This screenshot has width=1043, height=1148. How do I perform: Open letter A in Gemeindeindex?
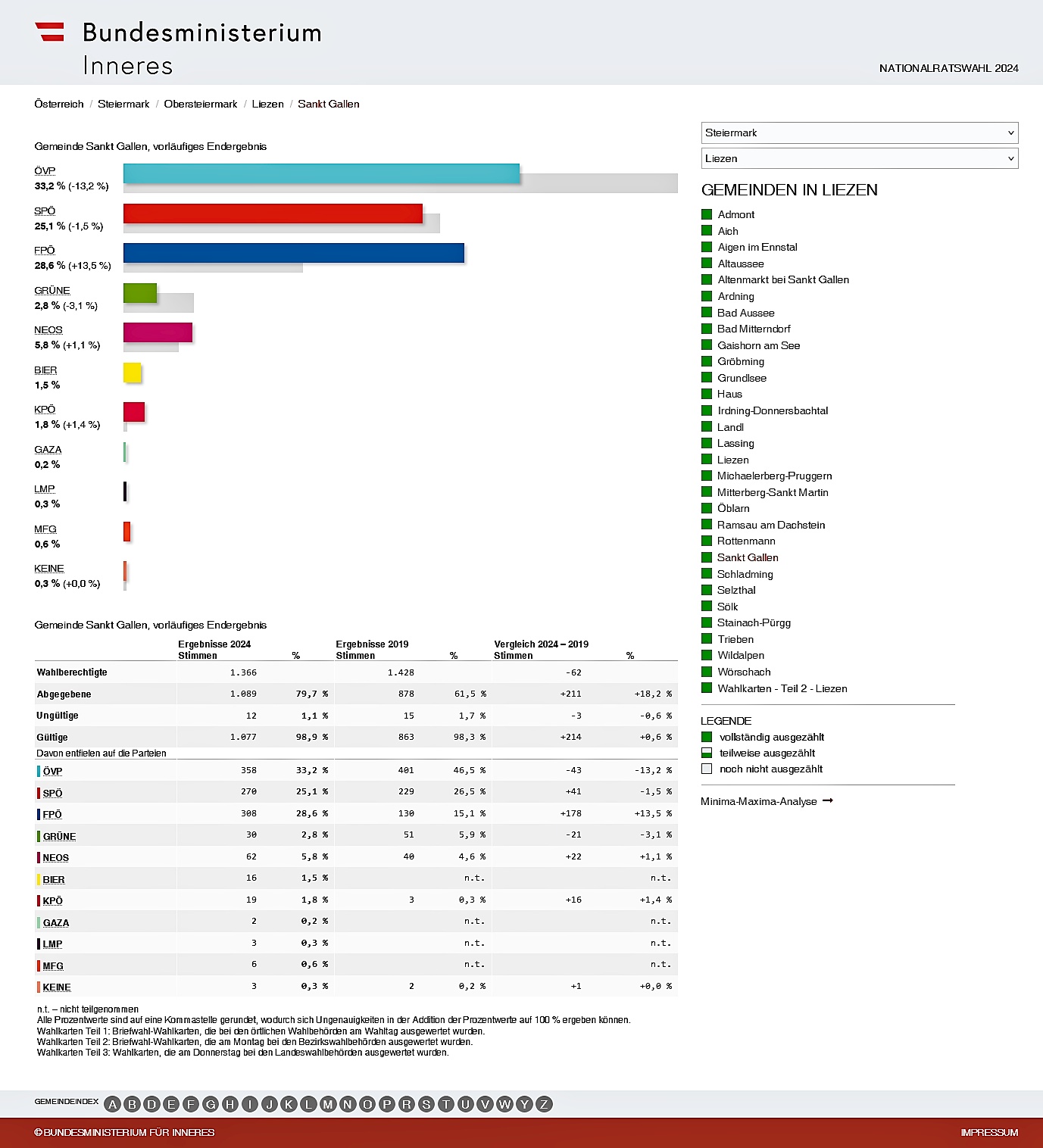click(x=113, y=1104)
